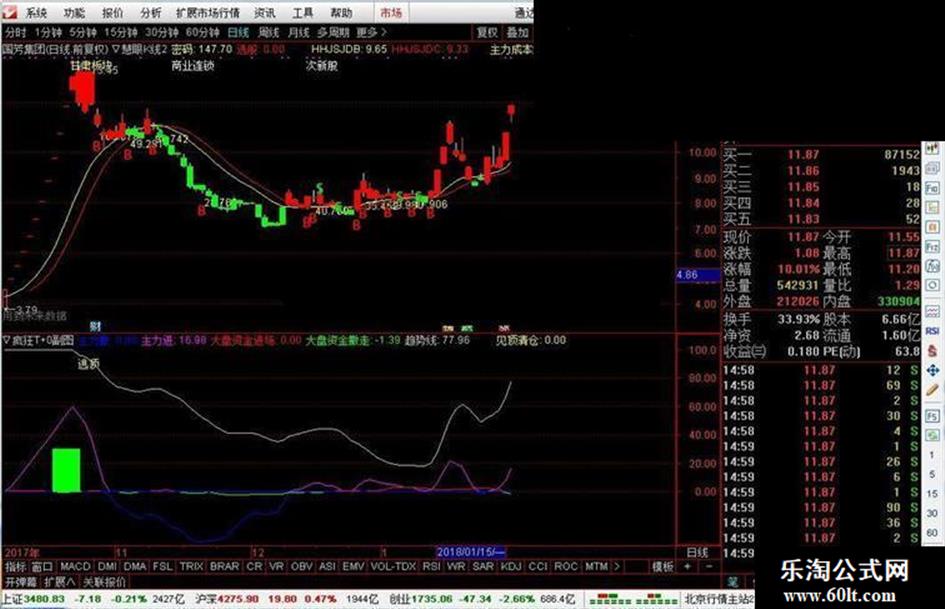
Task: Open the 多周期 multi-period view
Action: click(x=334, y=33)
